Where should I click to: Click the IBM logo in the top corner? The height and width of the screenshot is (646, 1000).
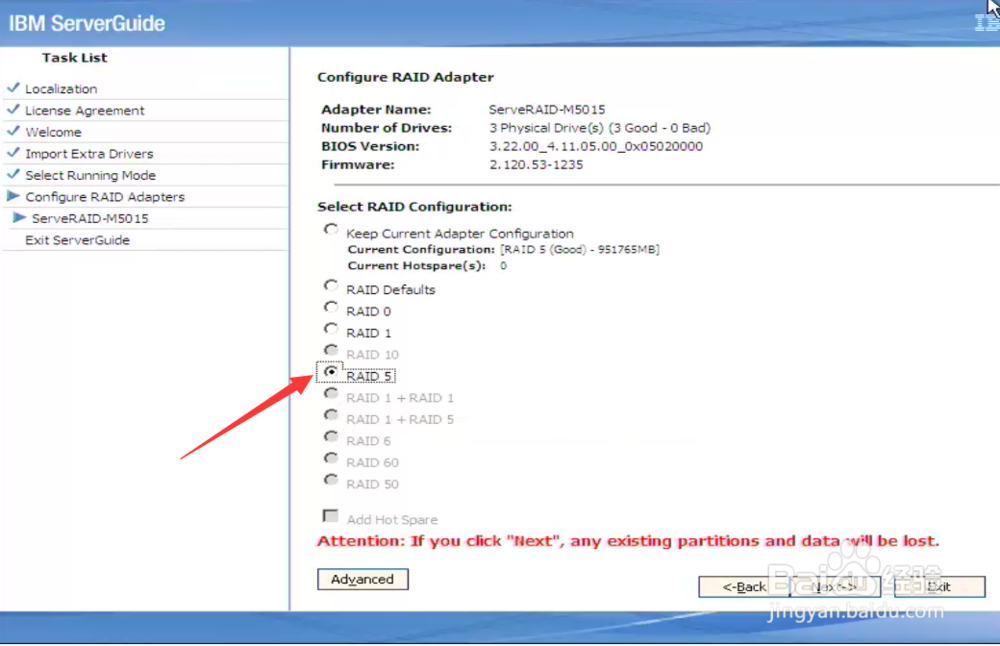[x=985, y=20]
